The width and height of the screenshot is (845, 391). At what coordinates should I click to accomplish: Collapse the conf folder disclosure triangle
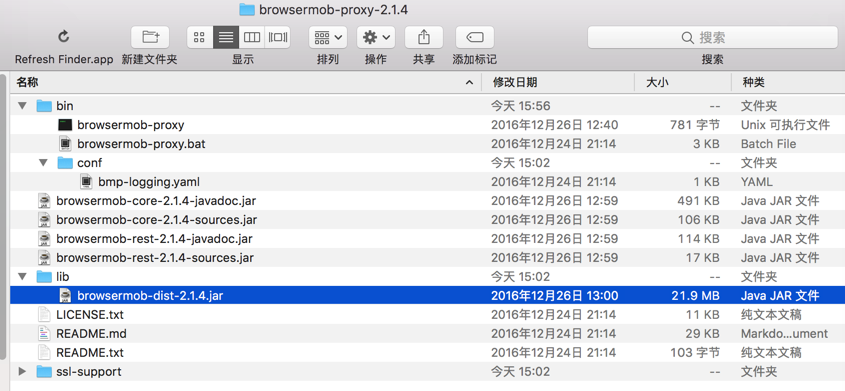[44, 163]
